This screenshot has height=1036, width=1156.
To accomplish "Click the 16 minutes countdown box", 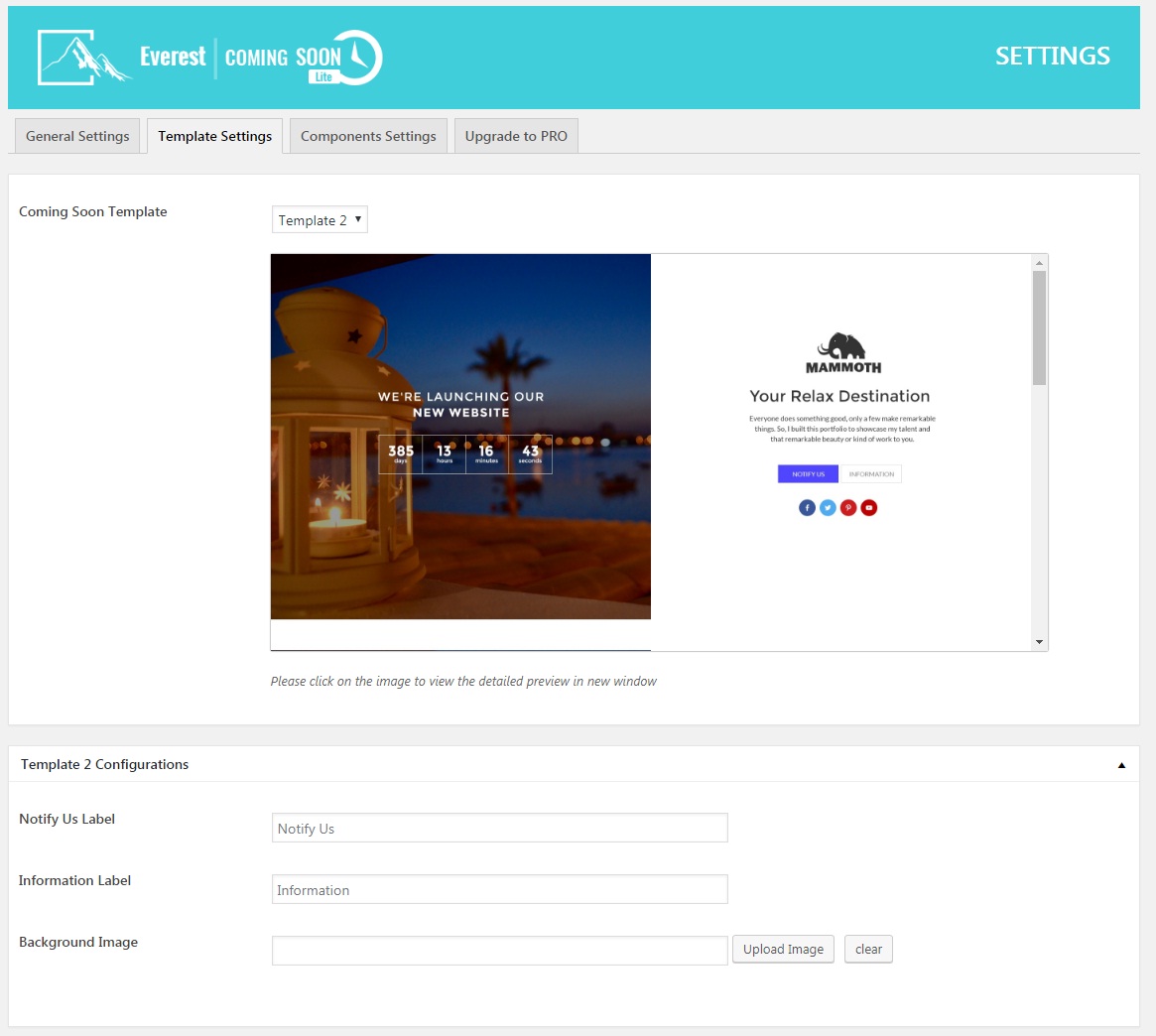I will coord(486,454).
